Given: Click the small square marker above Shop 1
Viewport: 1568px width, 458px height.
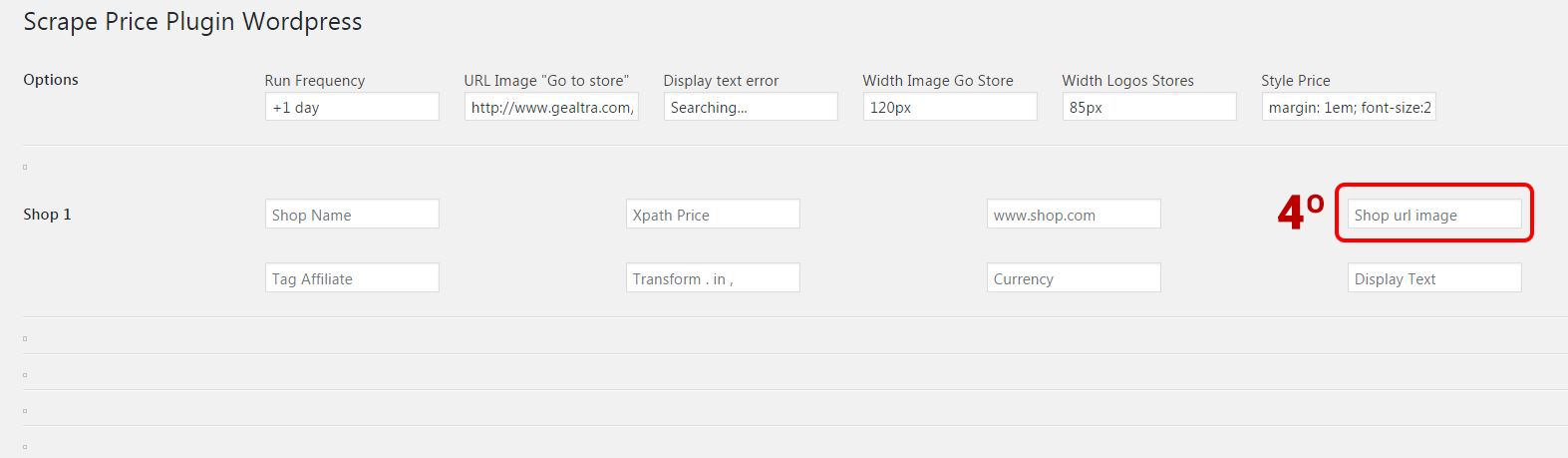Looking at the screenshot, I should tap(25, 168).
